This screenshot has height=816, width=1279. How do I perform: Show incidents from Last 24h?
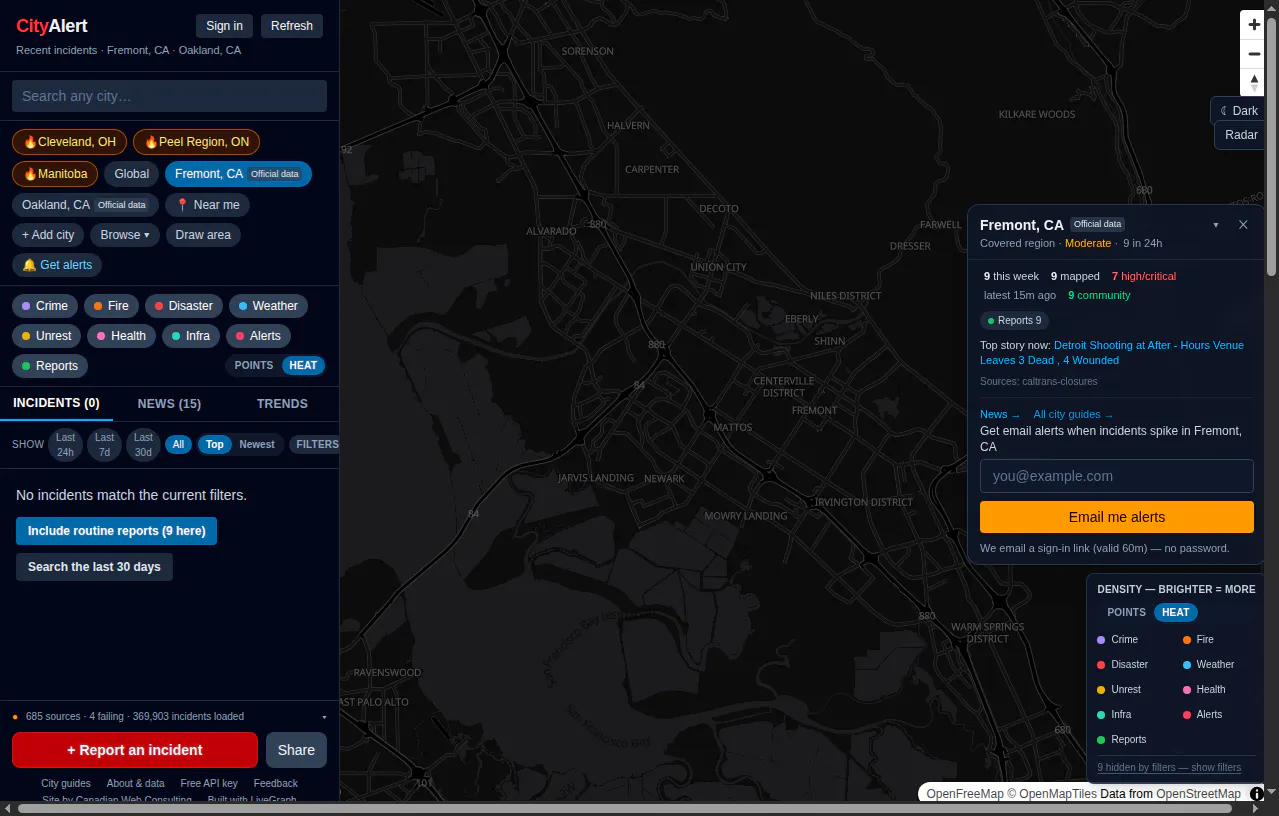[65, 444]
